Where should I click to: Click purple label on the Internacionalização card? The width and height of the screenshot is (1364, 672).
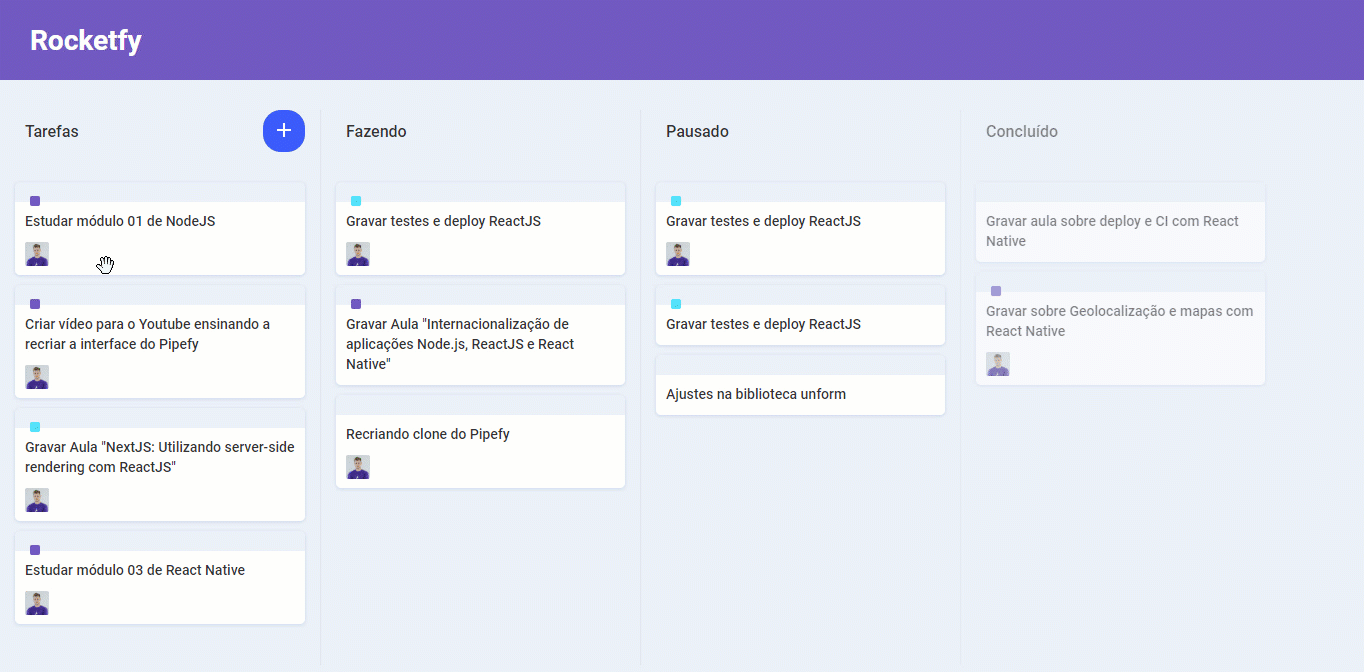[356, 304]
